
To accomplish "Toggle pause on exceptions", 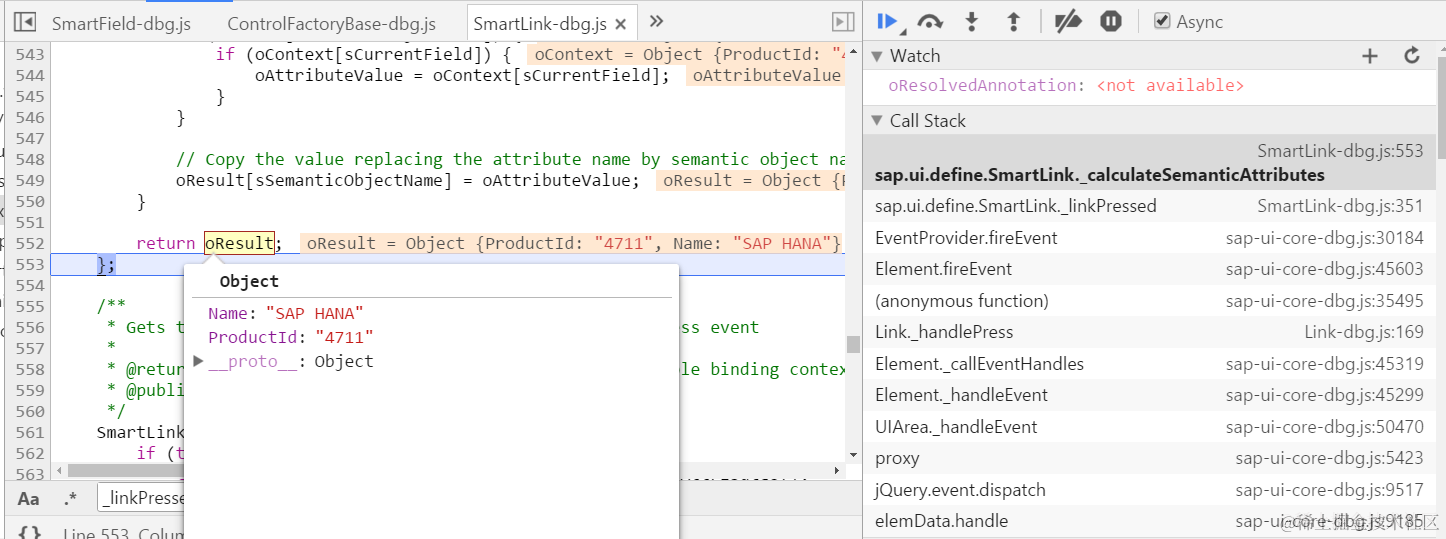I will pyautogui.click(x=1111, y=21).
